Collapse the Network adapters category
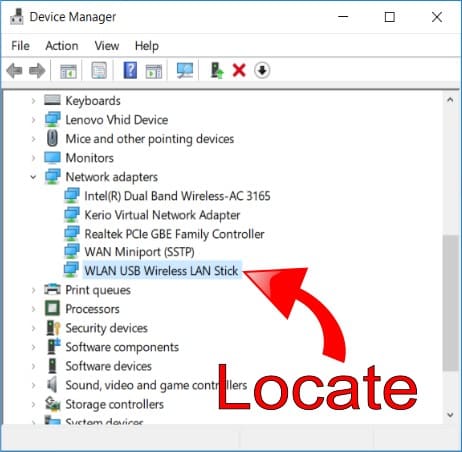The width and height of the screenshot is (462, 452). pyautogui.click(x=33, y=177)
